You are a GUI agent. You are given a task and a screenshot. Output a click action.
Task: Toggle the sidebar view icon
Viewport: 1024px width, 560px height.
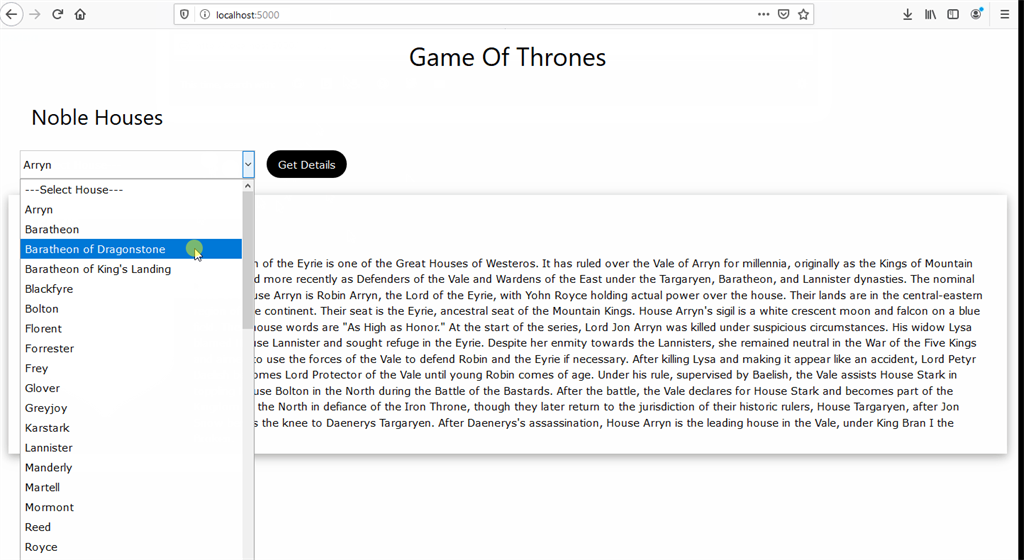(x=953, y=14)
